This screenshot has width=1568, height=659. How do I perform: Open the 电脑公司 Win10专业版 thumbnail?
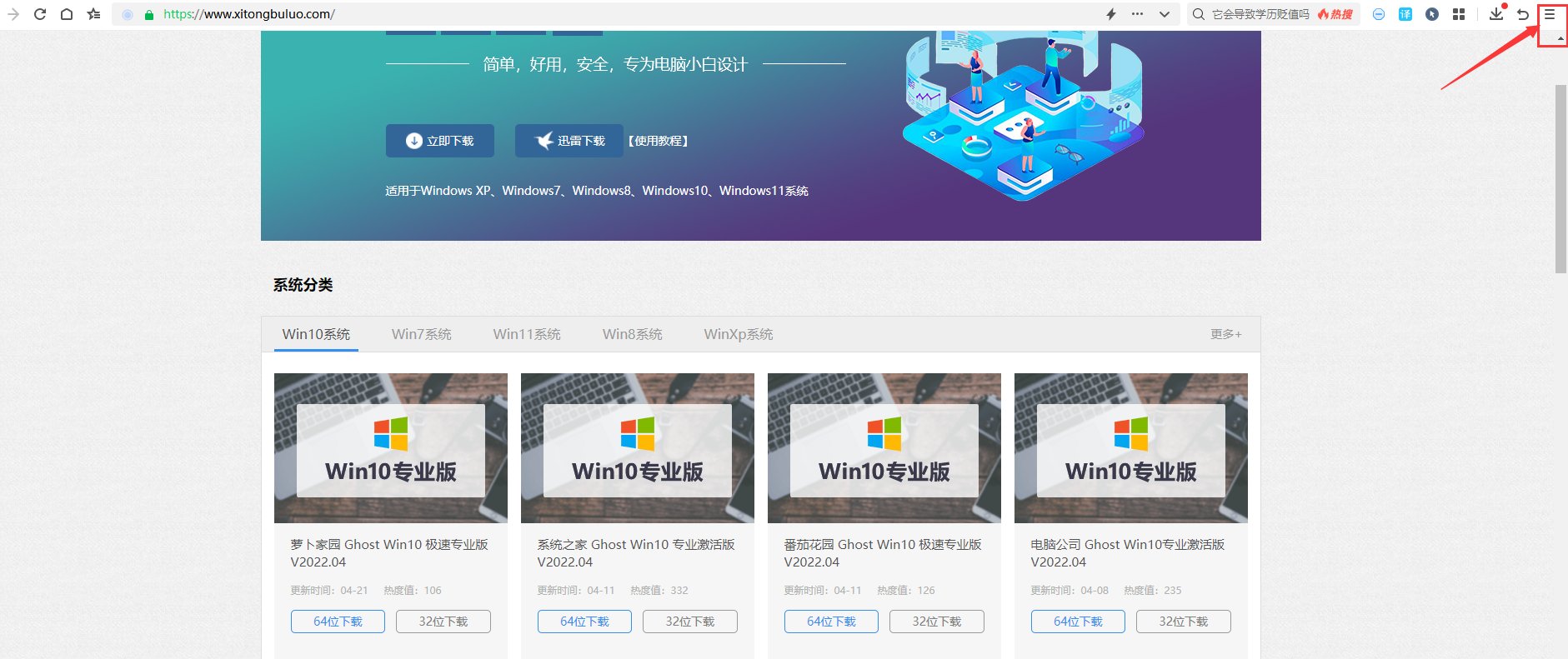coord(1131,448)
